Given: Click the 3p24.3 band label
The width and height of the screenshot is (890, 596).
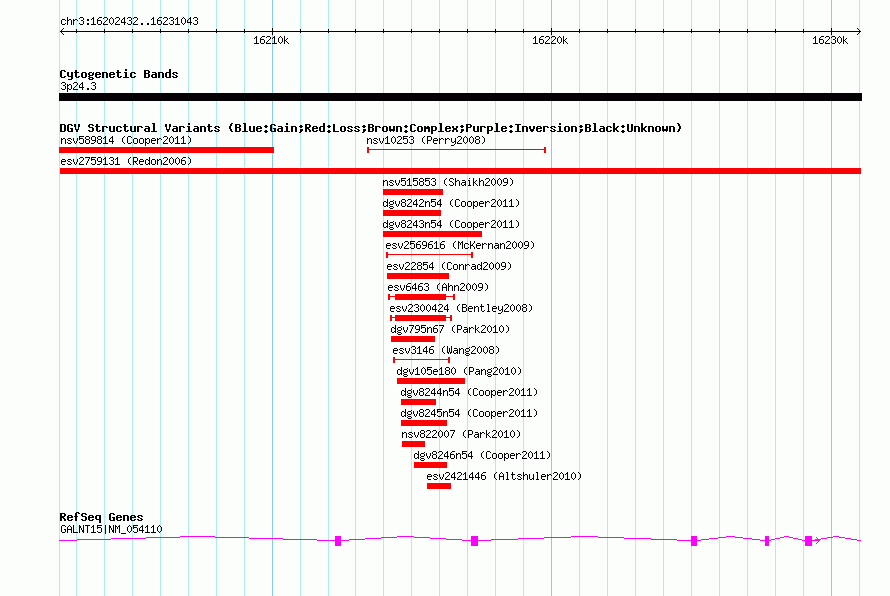Looking at the screenshot, I should [78, 86].
